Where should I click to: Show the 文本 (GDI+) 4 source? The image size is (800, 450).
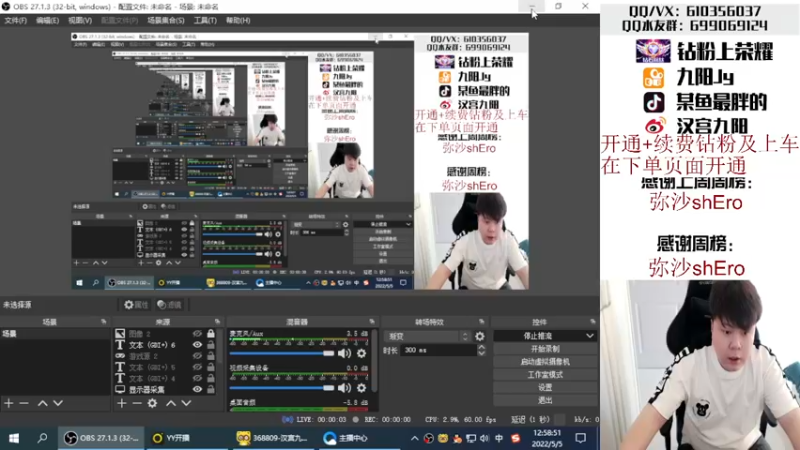197,379
